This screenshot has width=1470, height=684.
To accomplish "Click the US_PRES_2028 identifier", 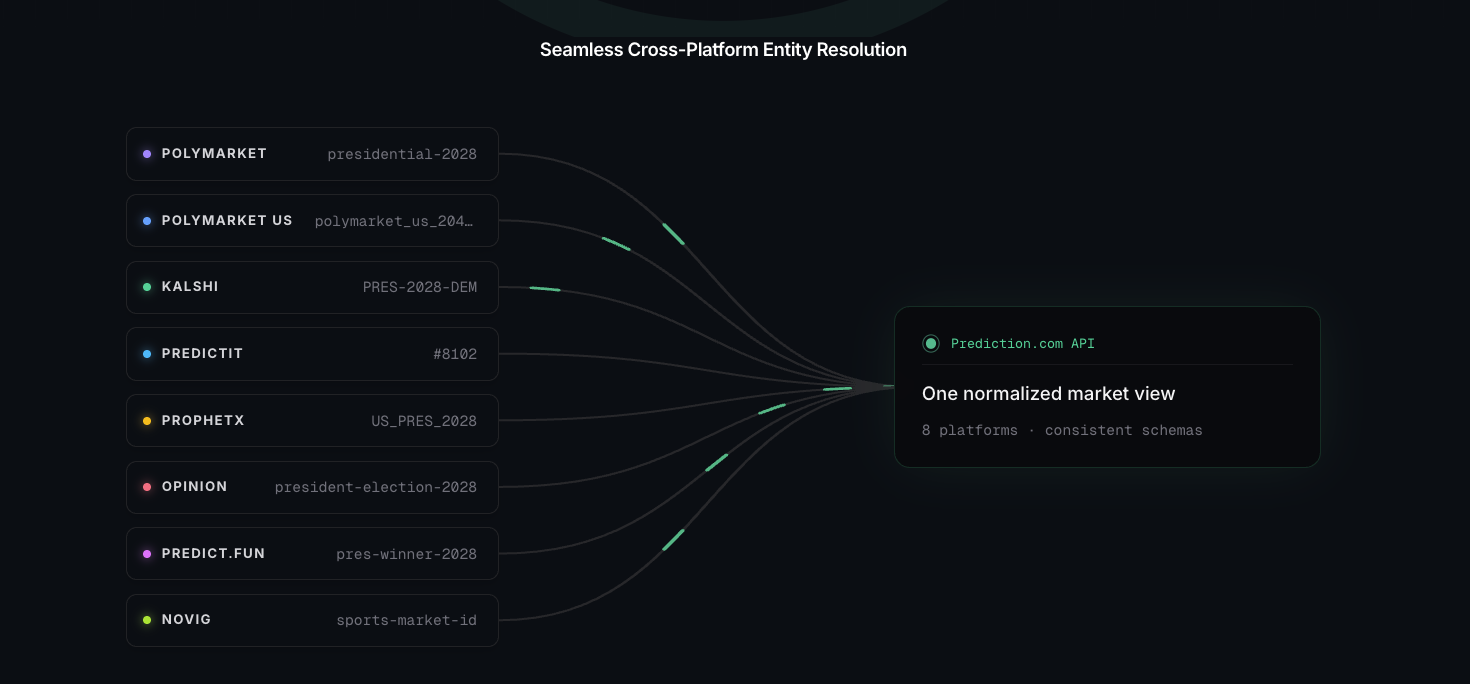I will (x=424, y=421).
